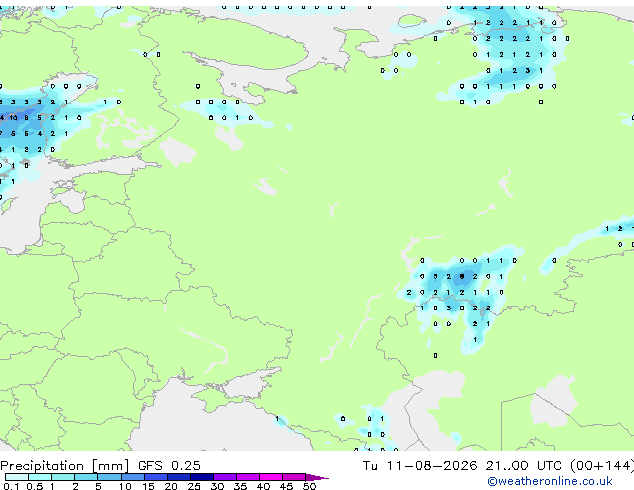The image size is (634, 490).
Task: Click the 45–50 mm legend color swatch
Action: [x=294, y=477]
